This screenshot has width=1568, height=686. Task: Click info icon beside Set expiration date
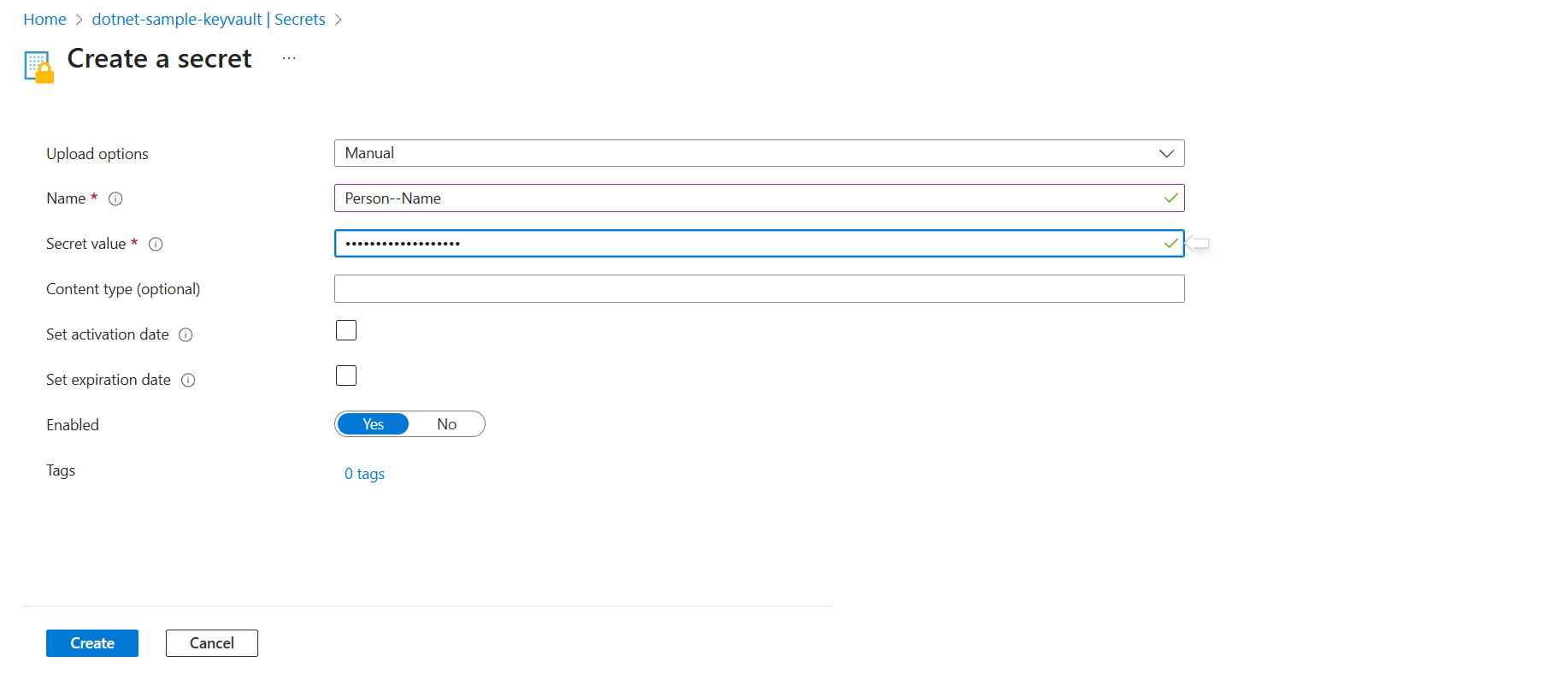[x=188, y=381]
